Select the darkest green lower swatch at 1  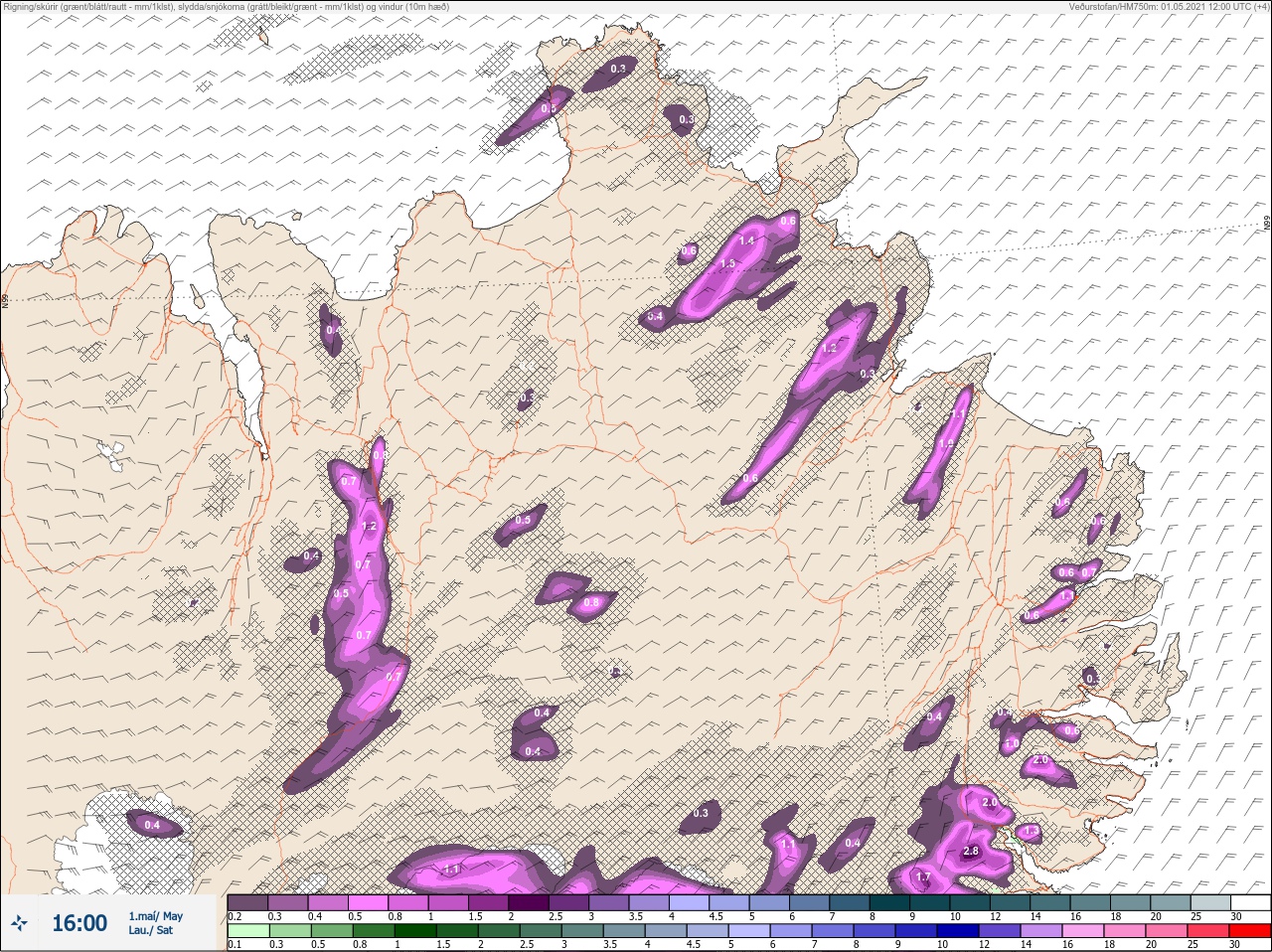(415, 931)
